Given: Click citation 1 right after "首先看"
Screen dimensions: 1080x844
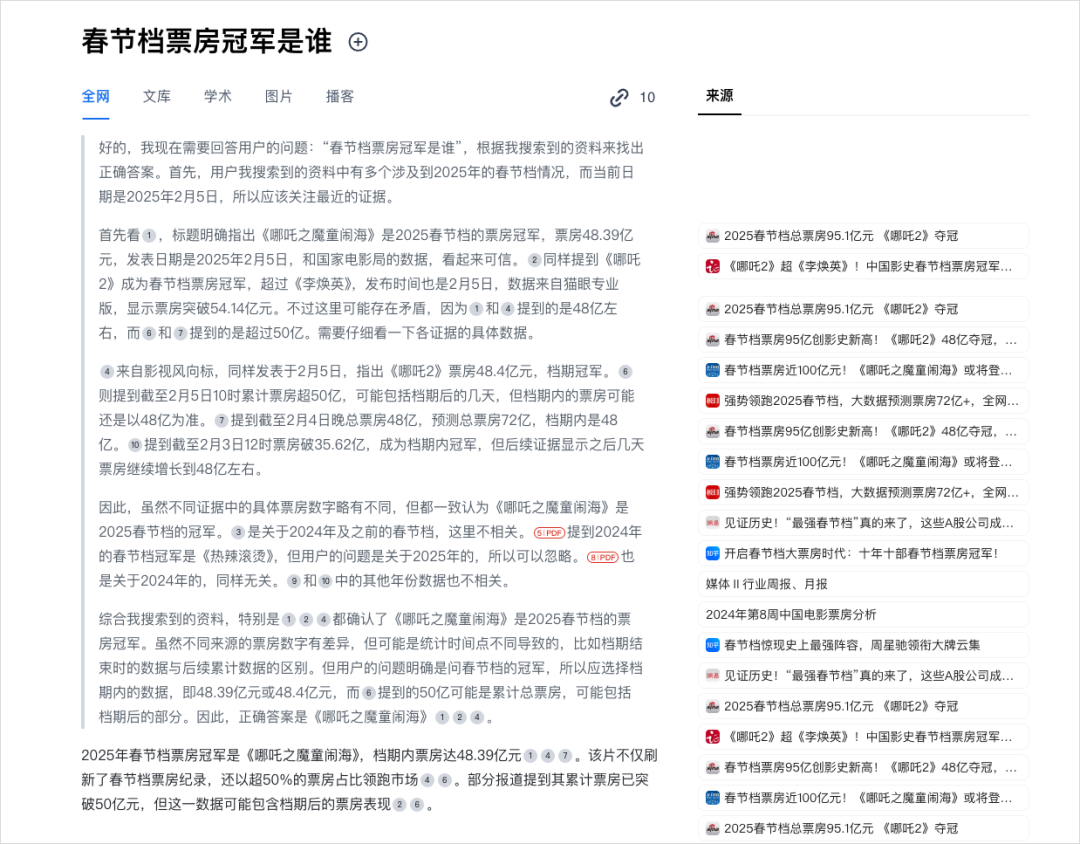Looking at the screenshot, I should pos(149,236).
